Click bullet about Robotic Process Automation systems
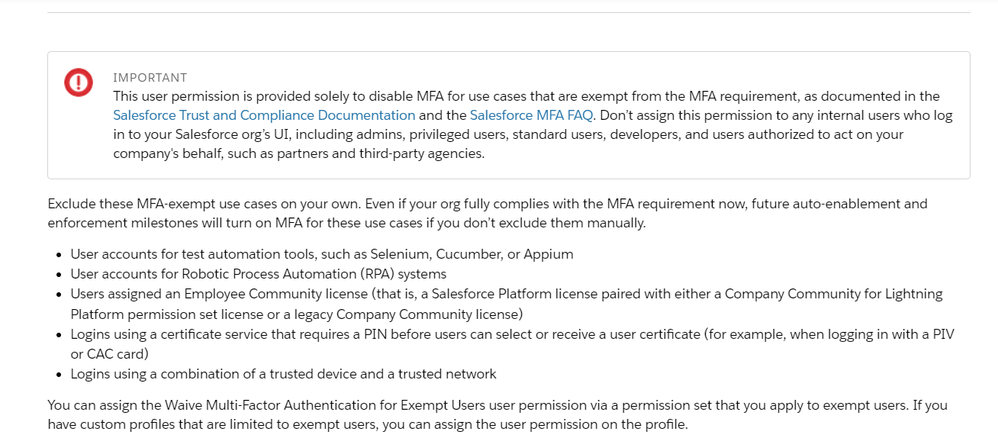The width and height of the screenshot is (998, 435). [258, 274]
